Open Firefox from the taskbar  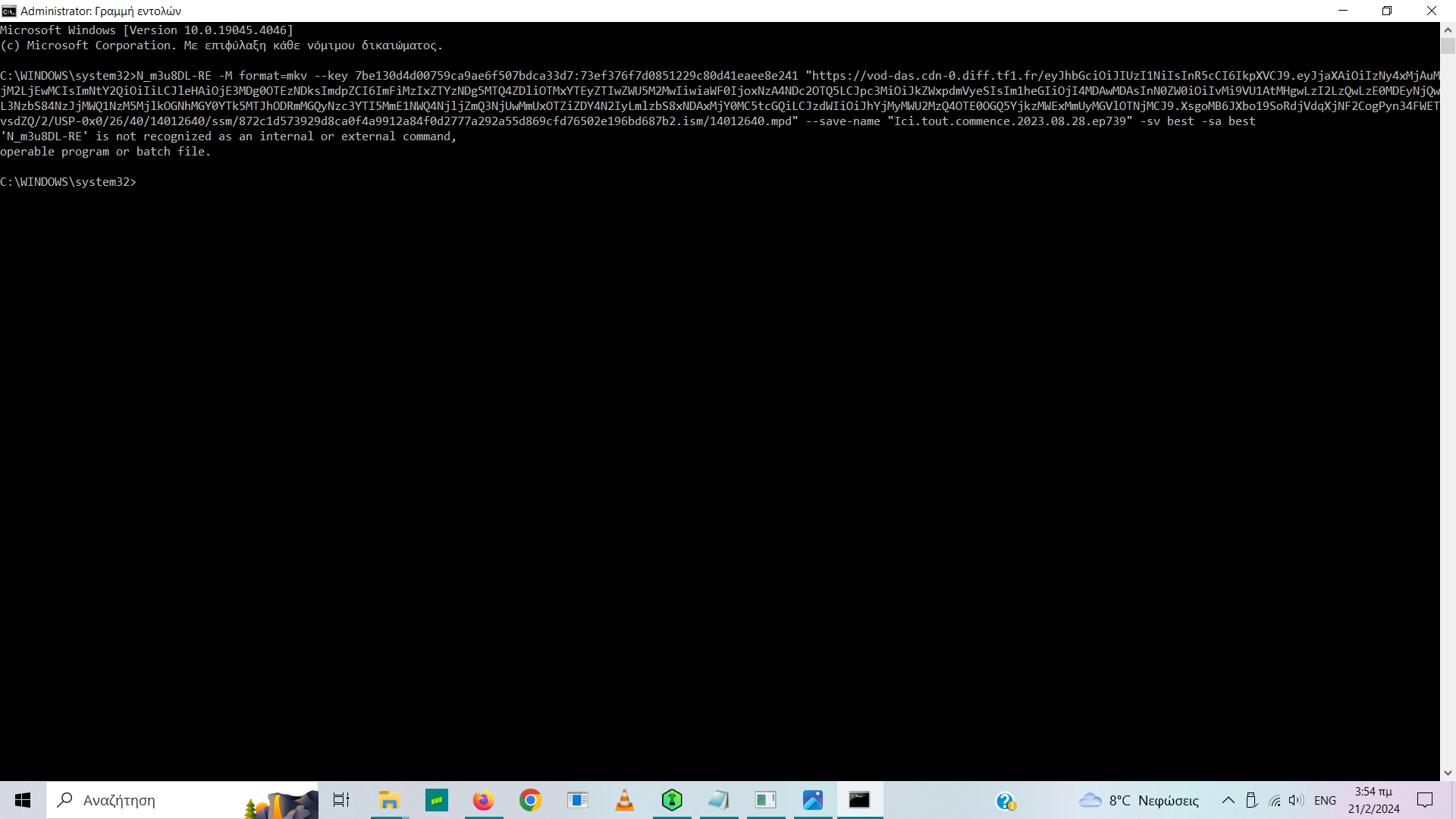point(483,800)
